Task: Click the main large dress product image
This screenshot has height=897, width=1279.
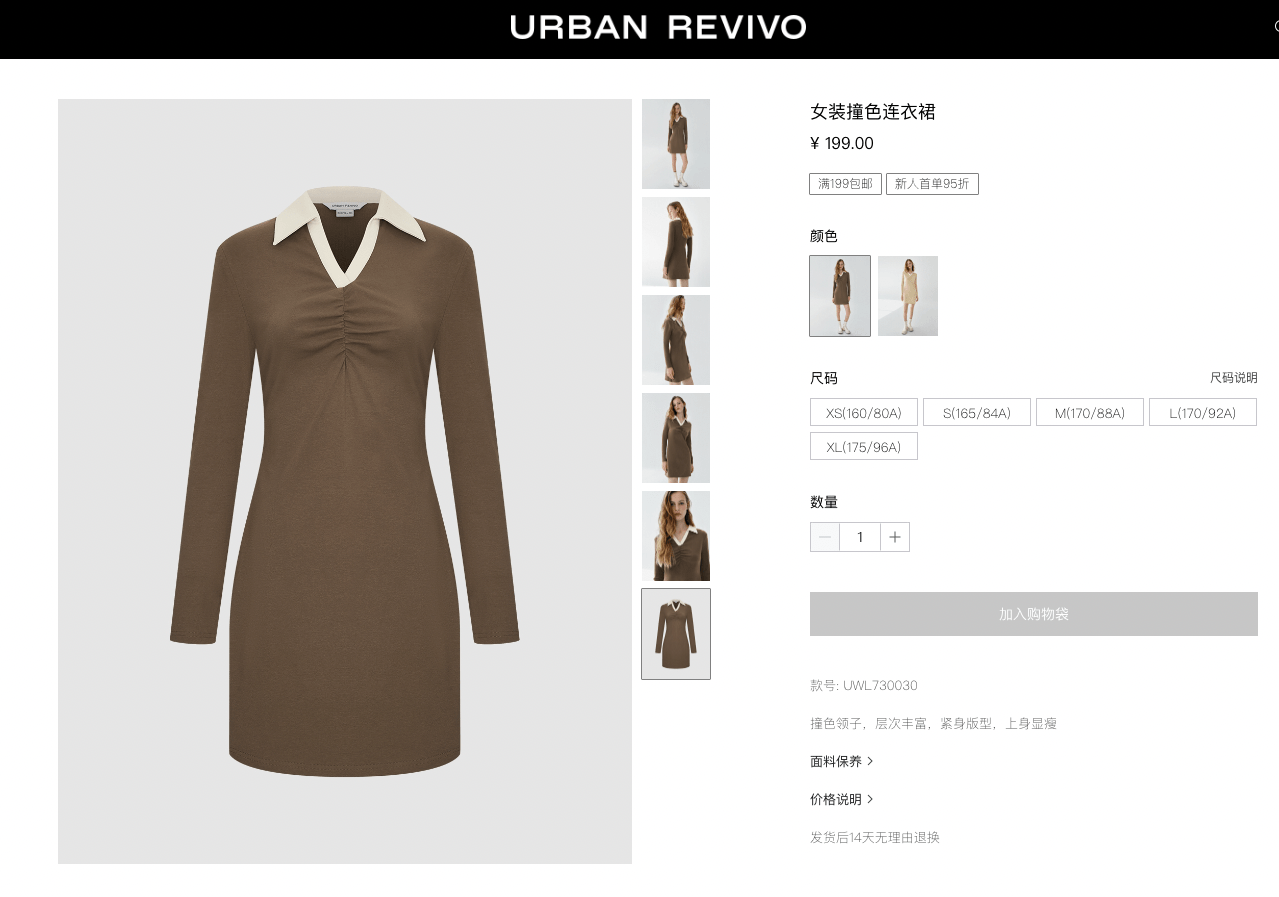Action: point(345,481)
